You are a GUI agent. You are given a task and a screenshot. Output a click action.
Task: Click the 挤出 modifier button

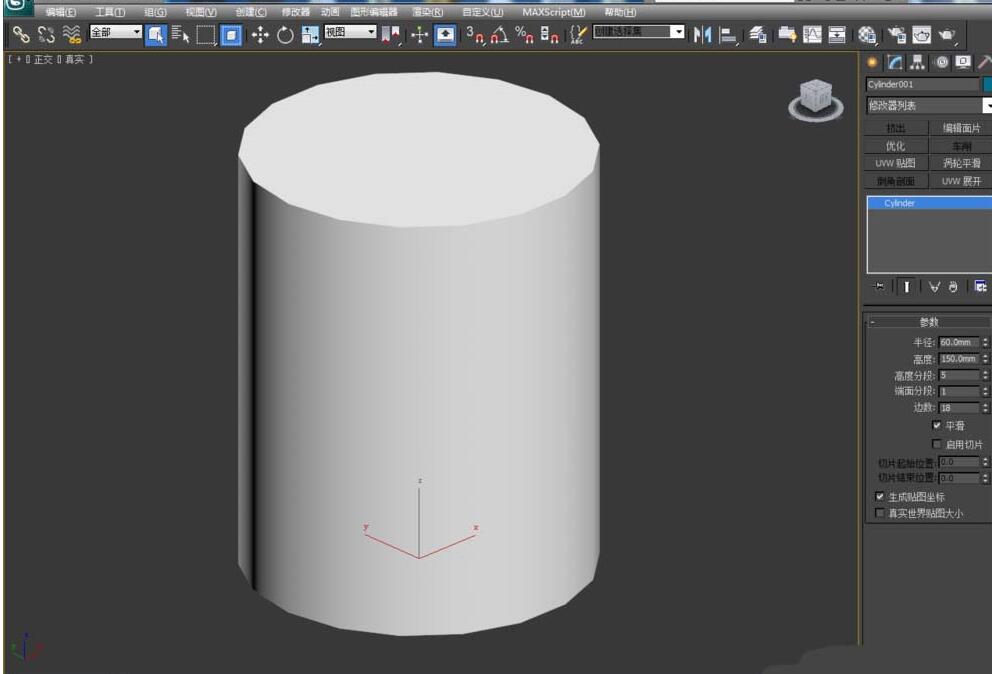coord(895,128)
